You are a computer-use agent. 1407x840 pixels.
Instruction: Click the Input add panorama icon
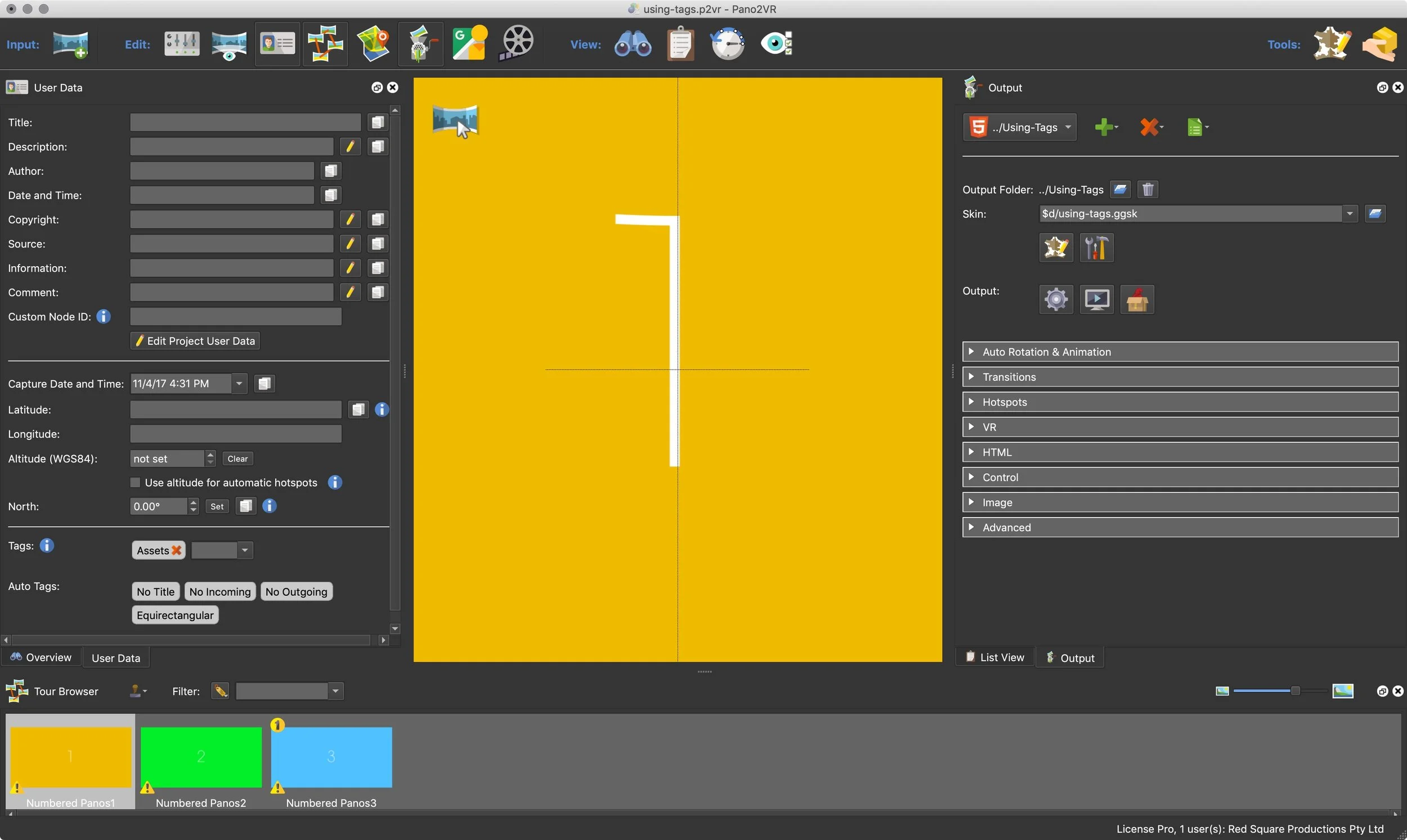70,44
